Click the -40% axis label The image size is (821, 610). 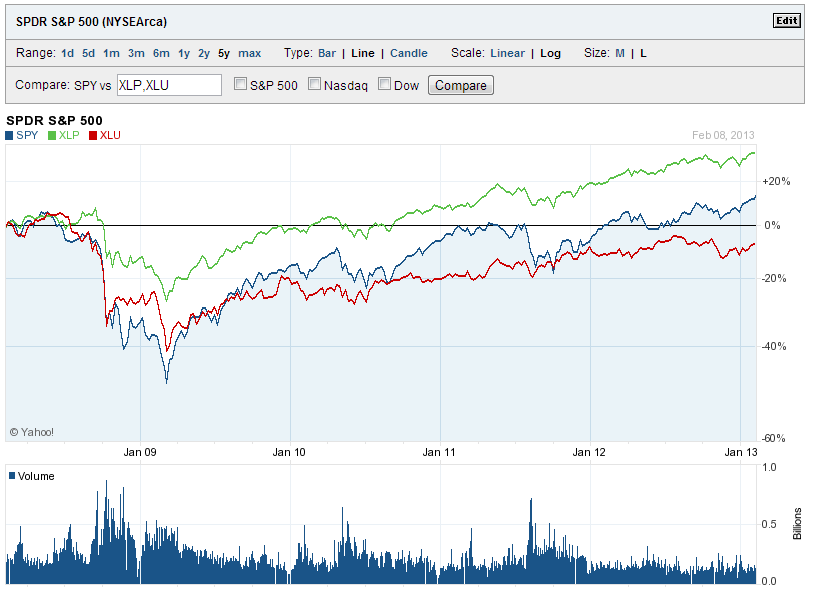(774, 347)
